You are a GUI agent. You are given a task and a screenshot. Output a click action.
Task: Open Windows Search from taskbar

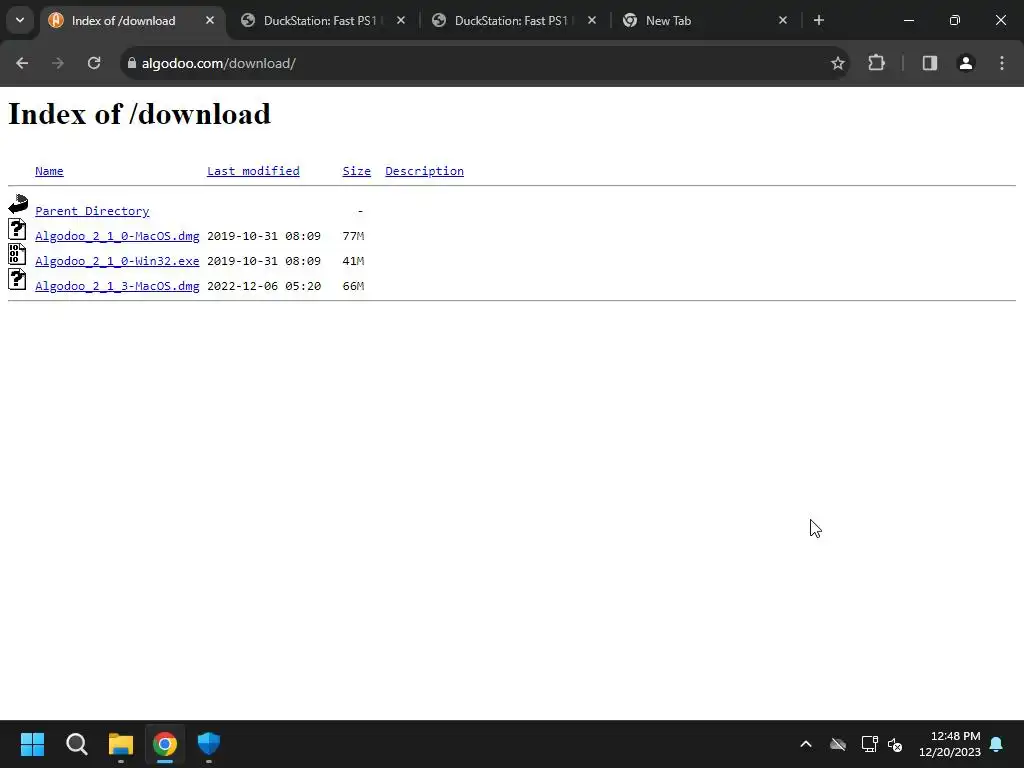coord(76,744)
